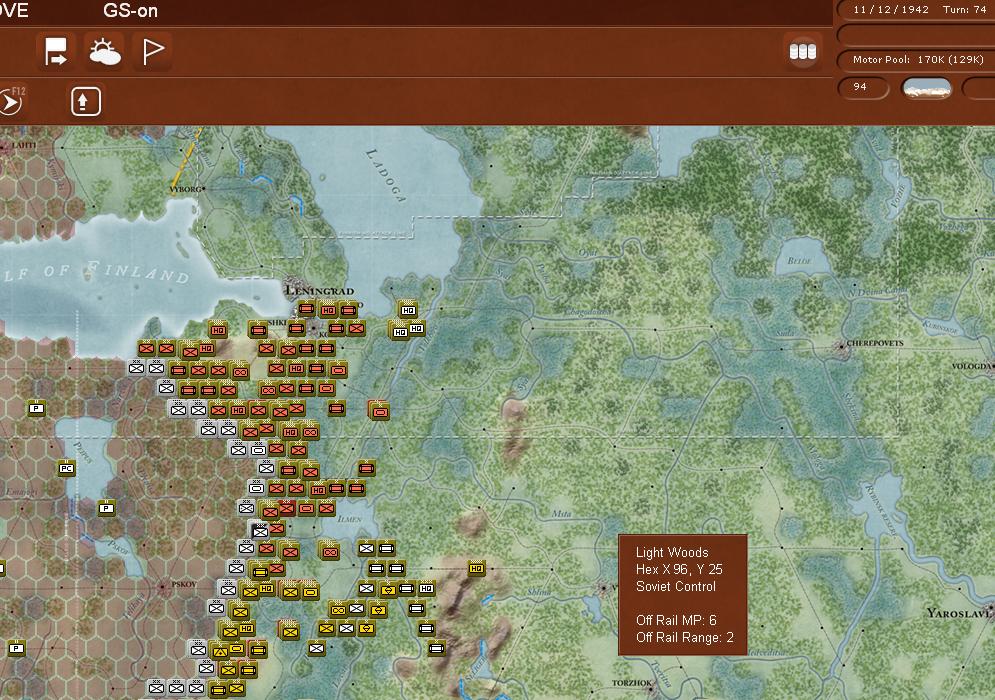Image resolution: width=995 pixels, height=700 pixels.
Task: Select the white HQ counter nearest Lake Ladoga shore
Action: (408, 310)
